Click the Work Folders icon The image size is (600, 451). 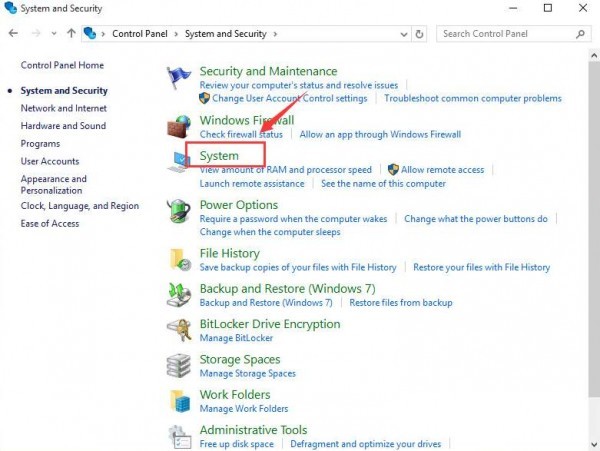tap(180, 401)
